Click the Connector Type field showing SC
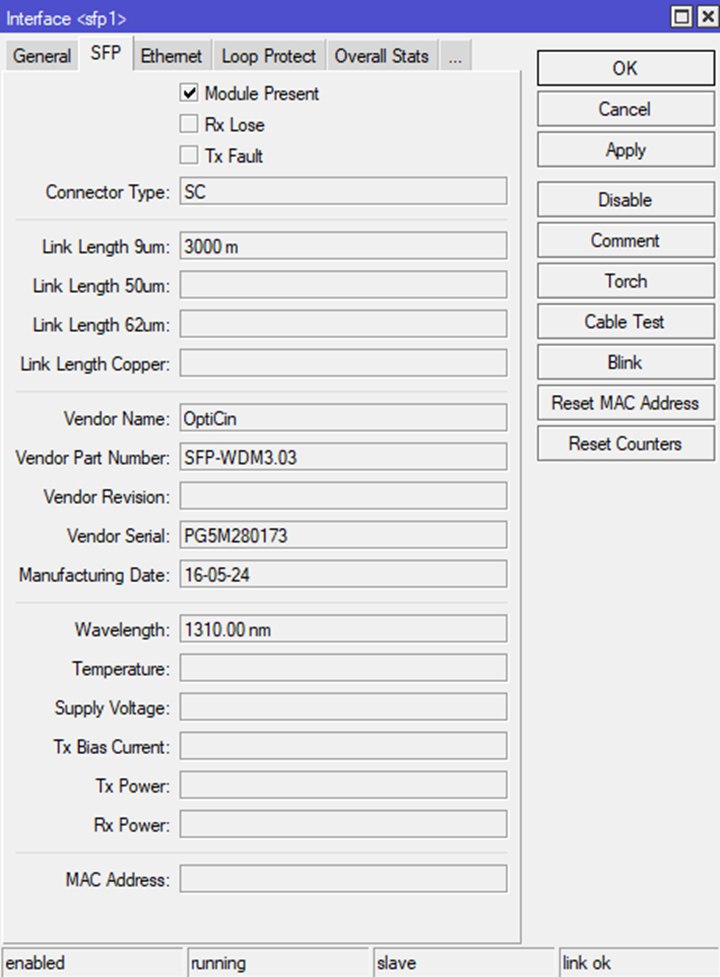 click(x=343, y=191)
